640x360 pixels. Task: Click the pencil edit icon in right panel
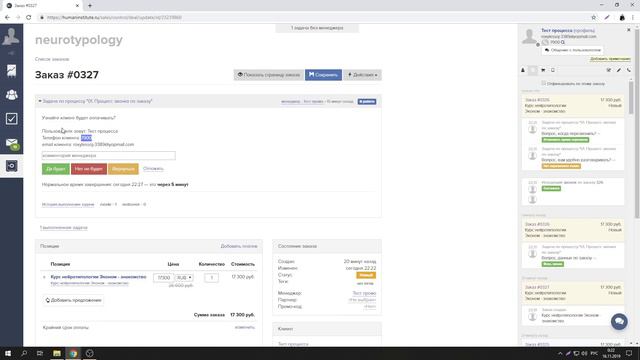619,70
